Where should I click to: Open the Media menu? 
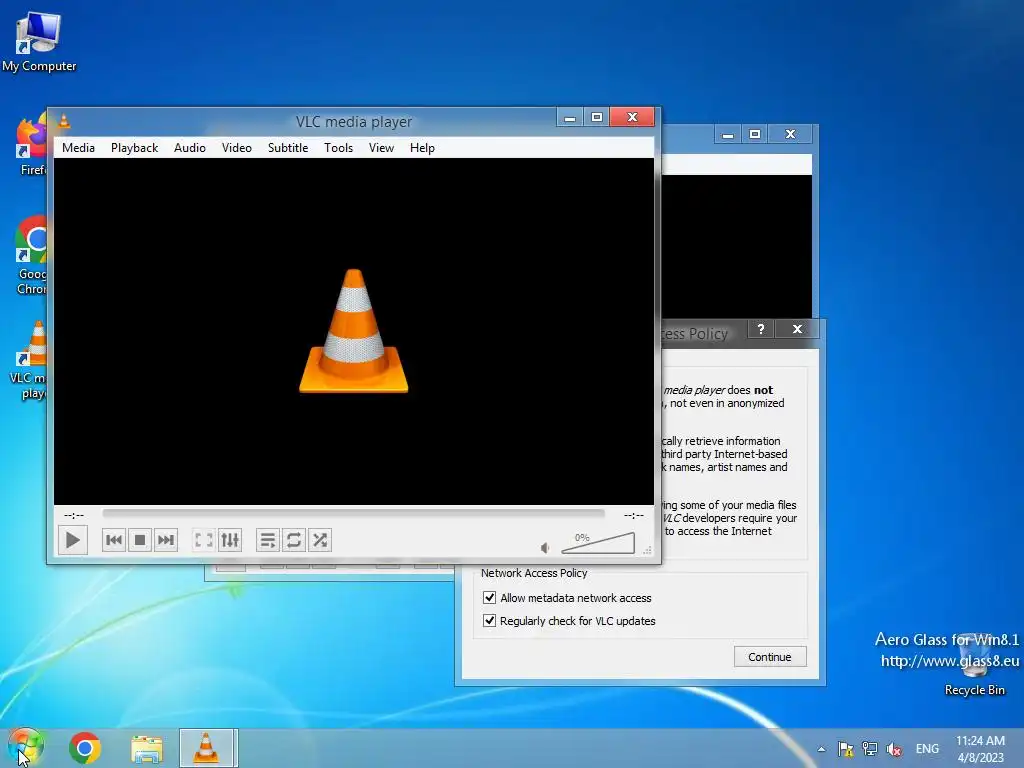tap(78, 148)
